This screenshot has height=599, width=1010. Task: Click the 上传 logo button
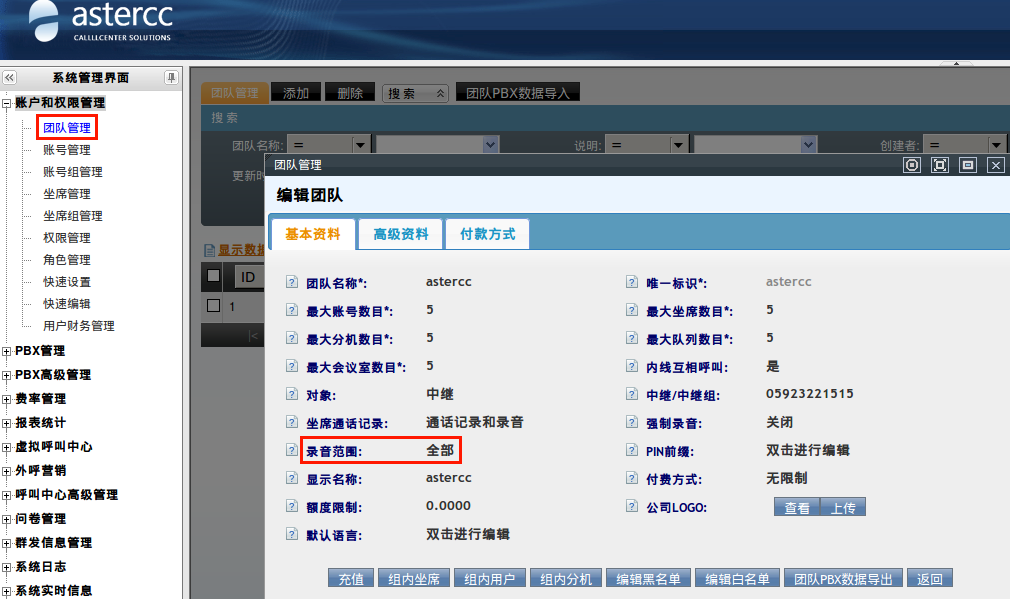(842, 507)
